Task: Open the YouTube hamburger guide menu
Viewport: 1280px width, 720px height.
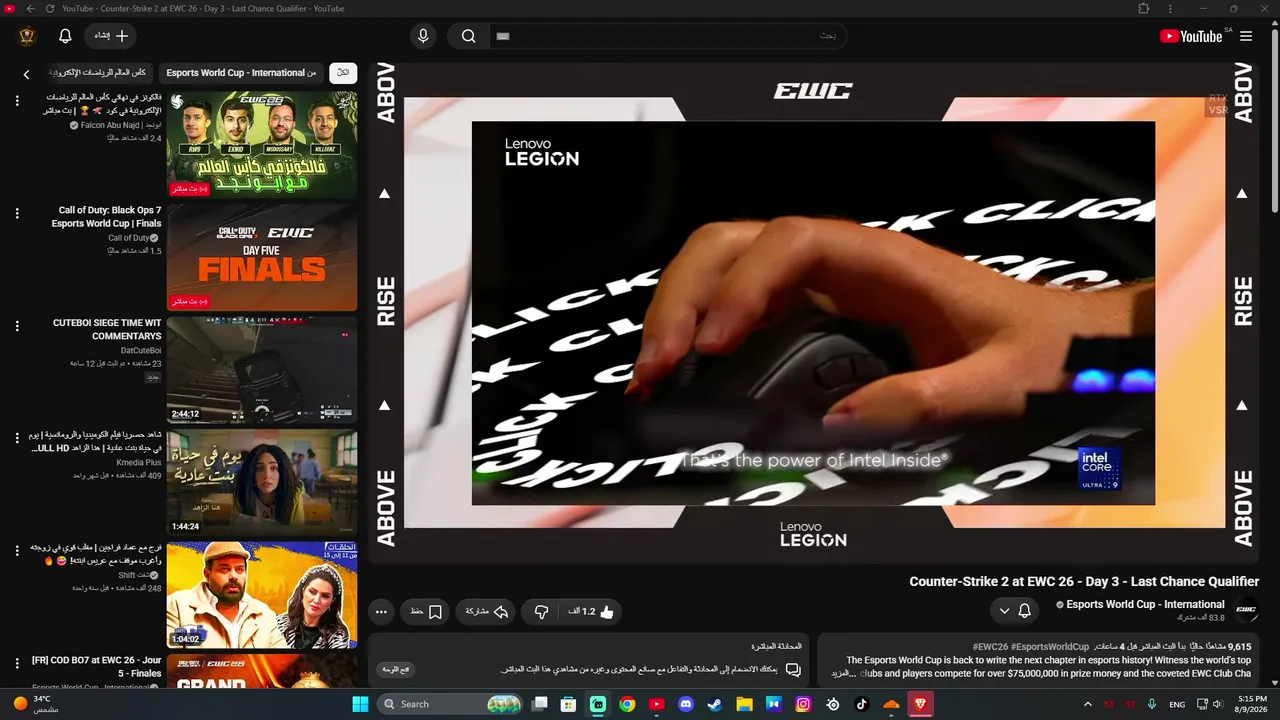Action: point(1246,36)
